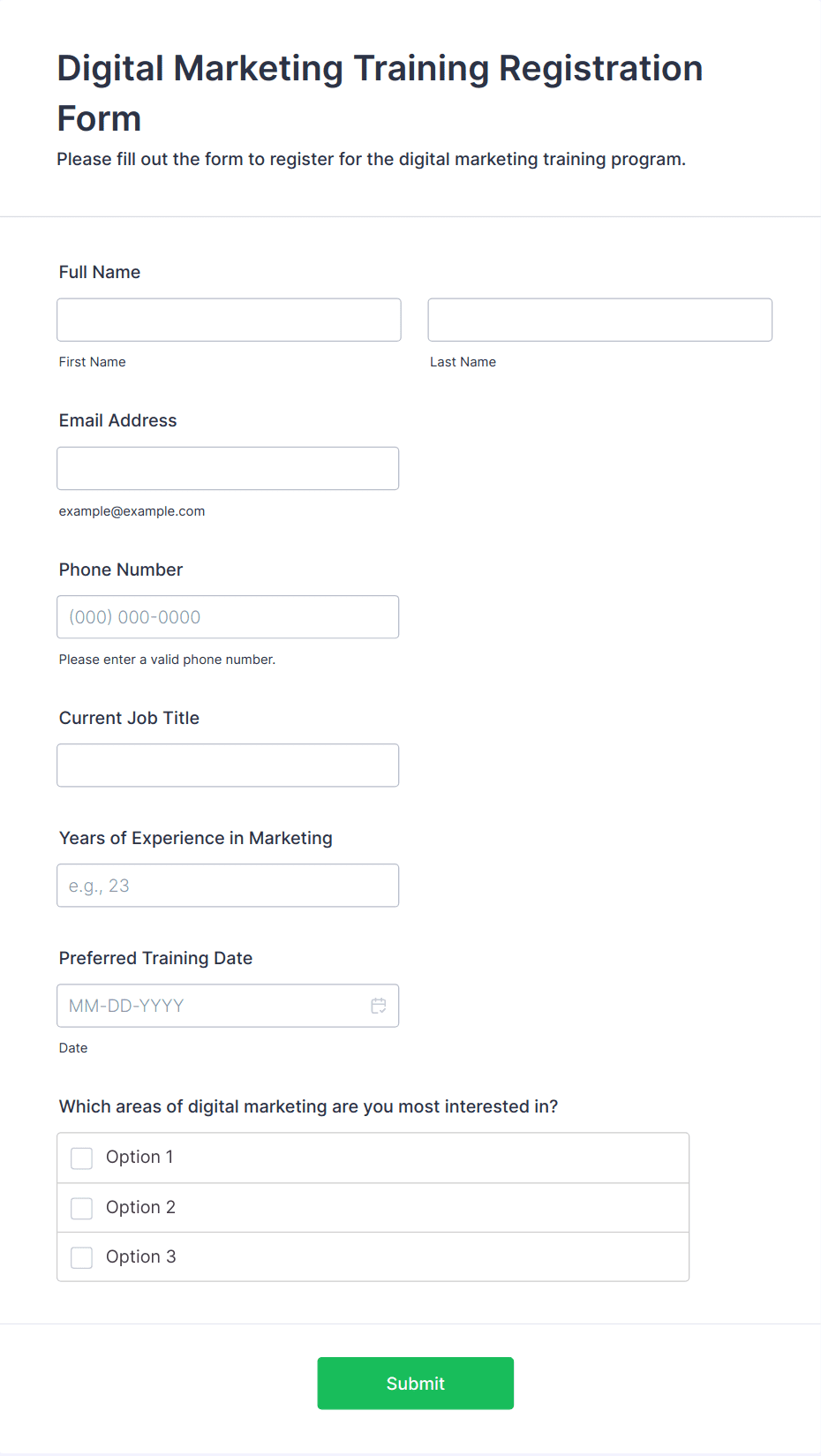Click the Option 1 label text

click(139, 1157)
